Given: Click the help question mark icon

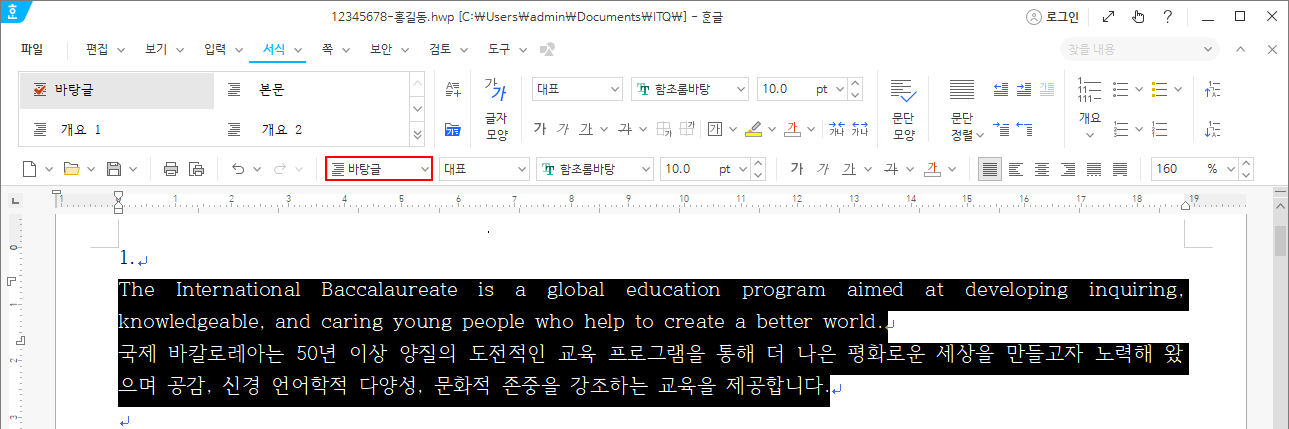Looking at the screenshot, I should tap(1167, 16).
